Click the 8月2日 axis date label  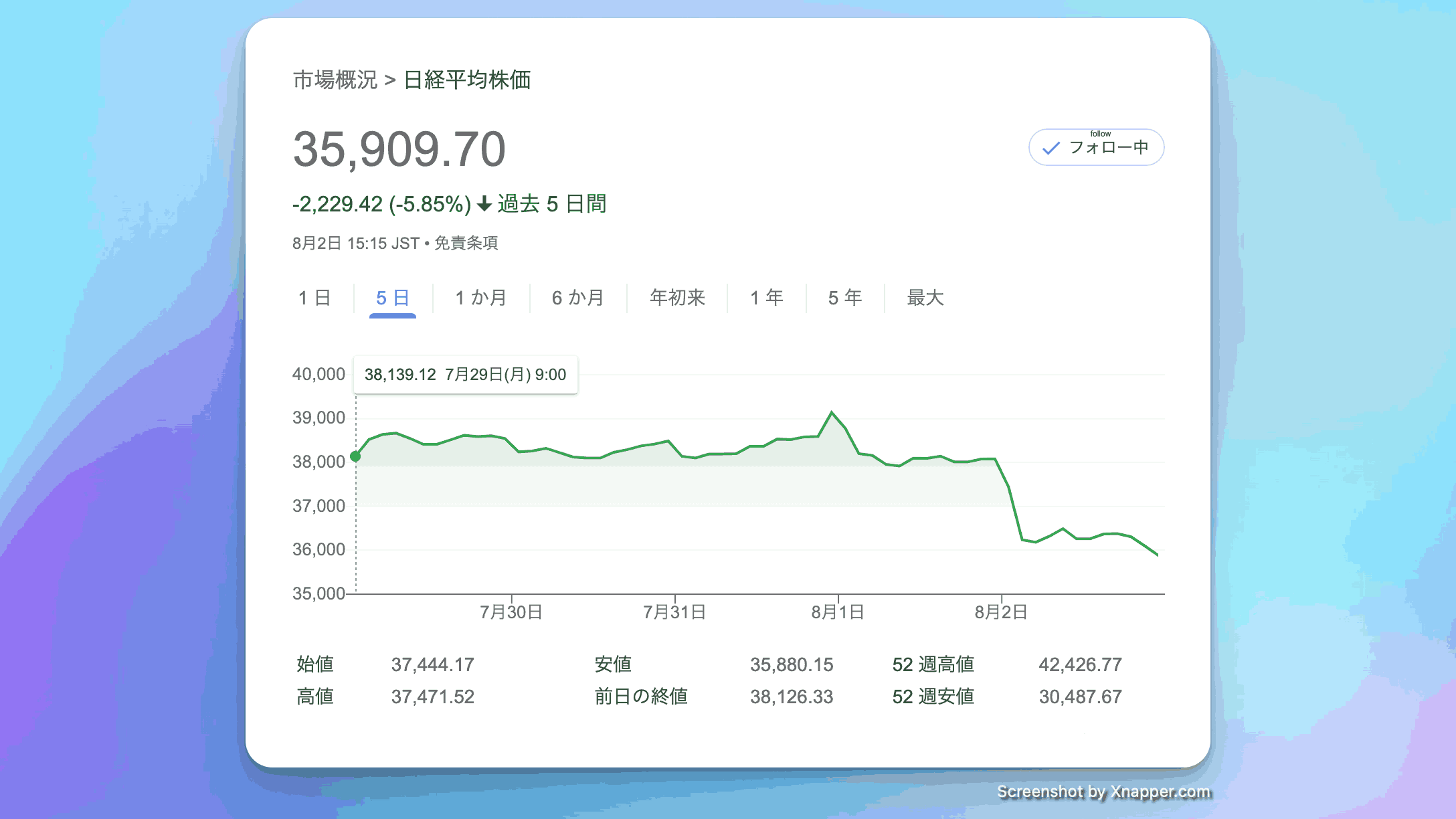pos(1001,612)
